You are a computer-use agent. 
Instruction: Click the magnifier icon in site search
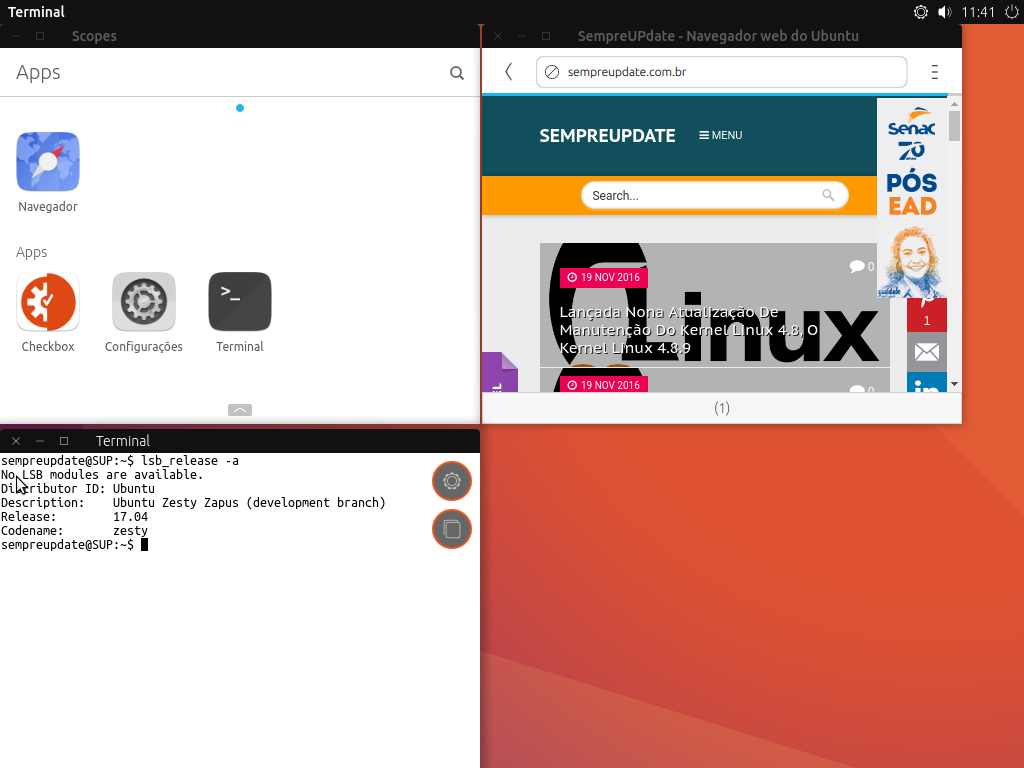click(828, 195)
